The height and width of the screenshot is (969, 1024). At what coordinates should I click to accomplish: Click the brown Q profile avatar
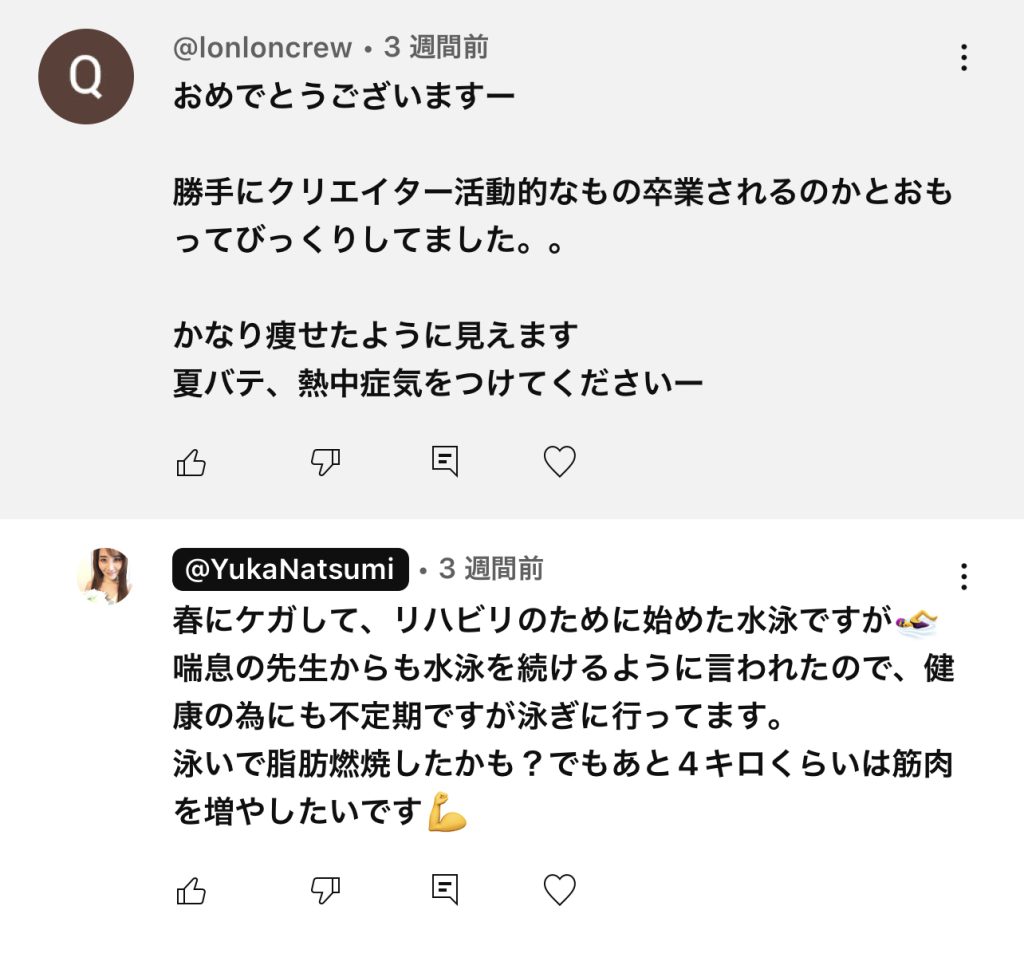(86, 77)
